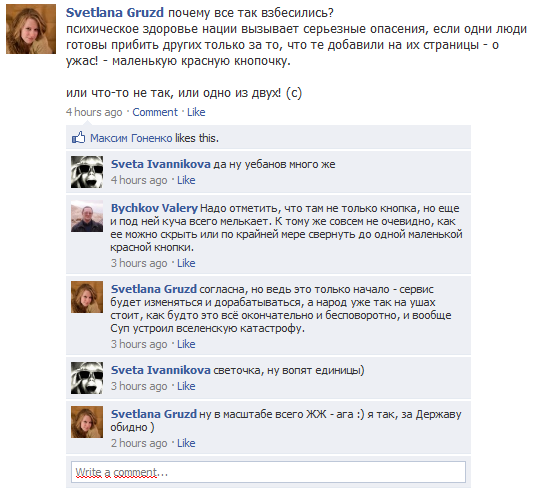The width and height of the screenshot is (551, 498).
Task: Like the comment posted 2 hours ago
Action: pyautogui.click(x=186, y=443)
